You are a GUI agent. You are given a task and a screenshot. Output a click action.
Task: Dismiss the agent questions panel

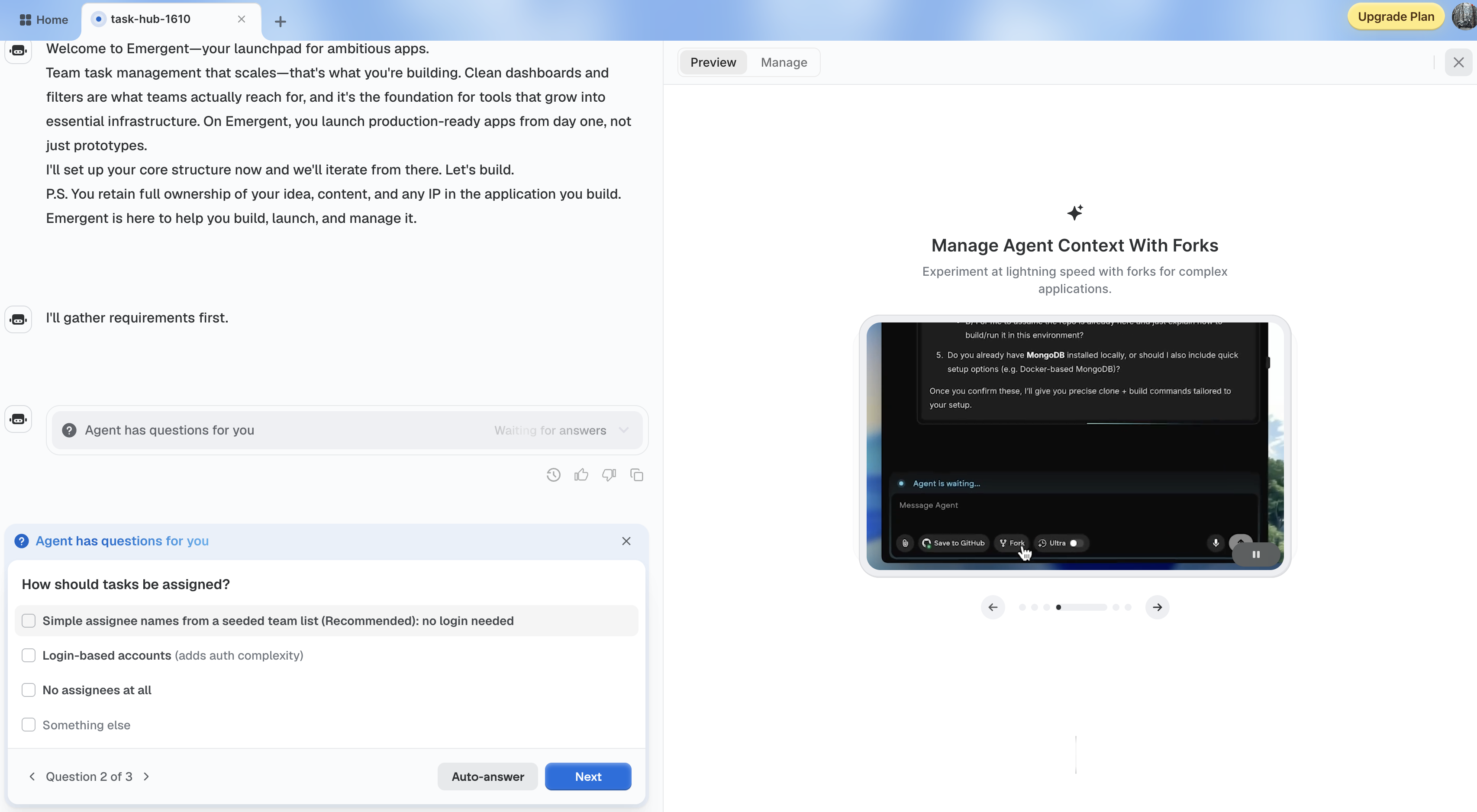[x=626, y=541]
